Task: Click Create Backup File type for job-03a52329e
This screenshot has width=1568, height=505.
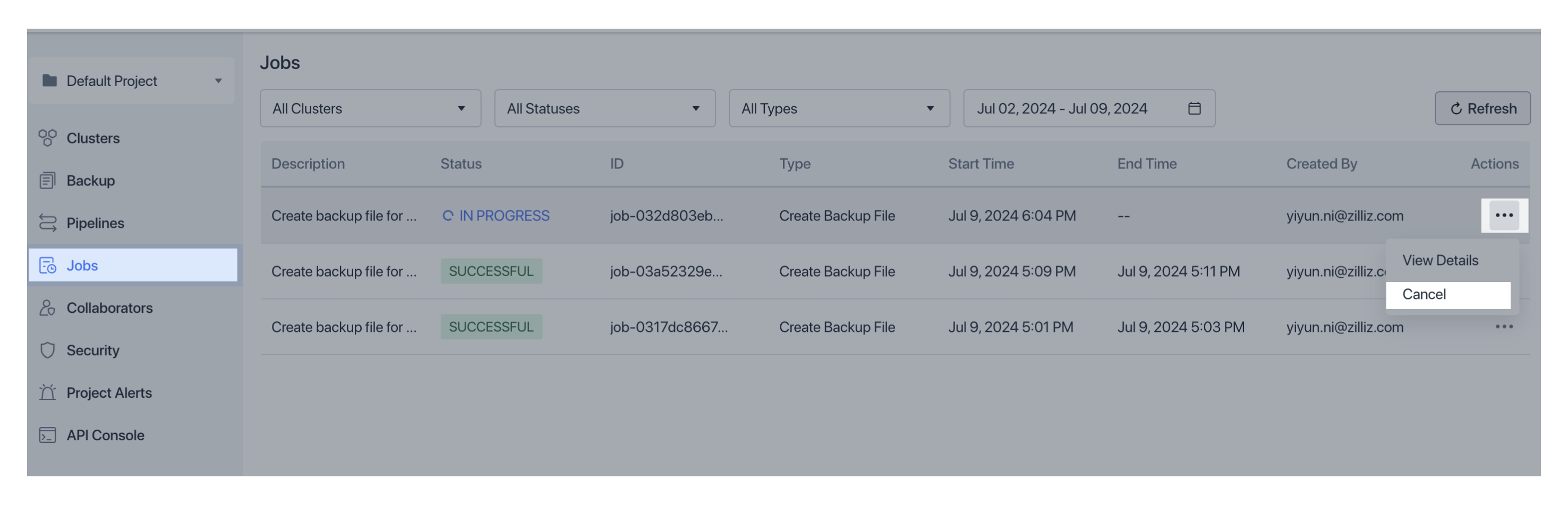Action: pyautogui.click(x=837, y=271)
